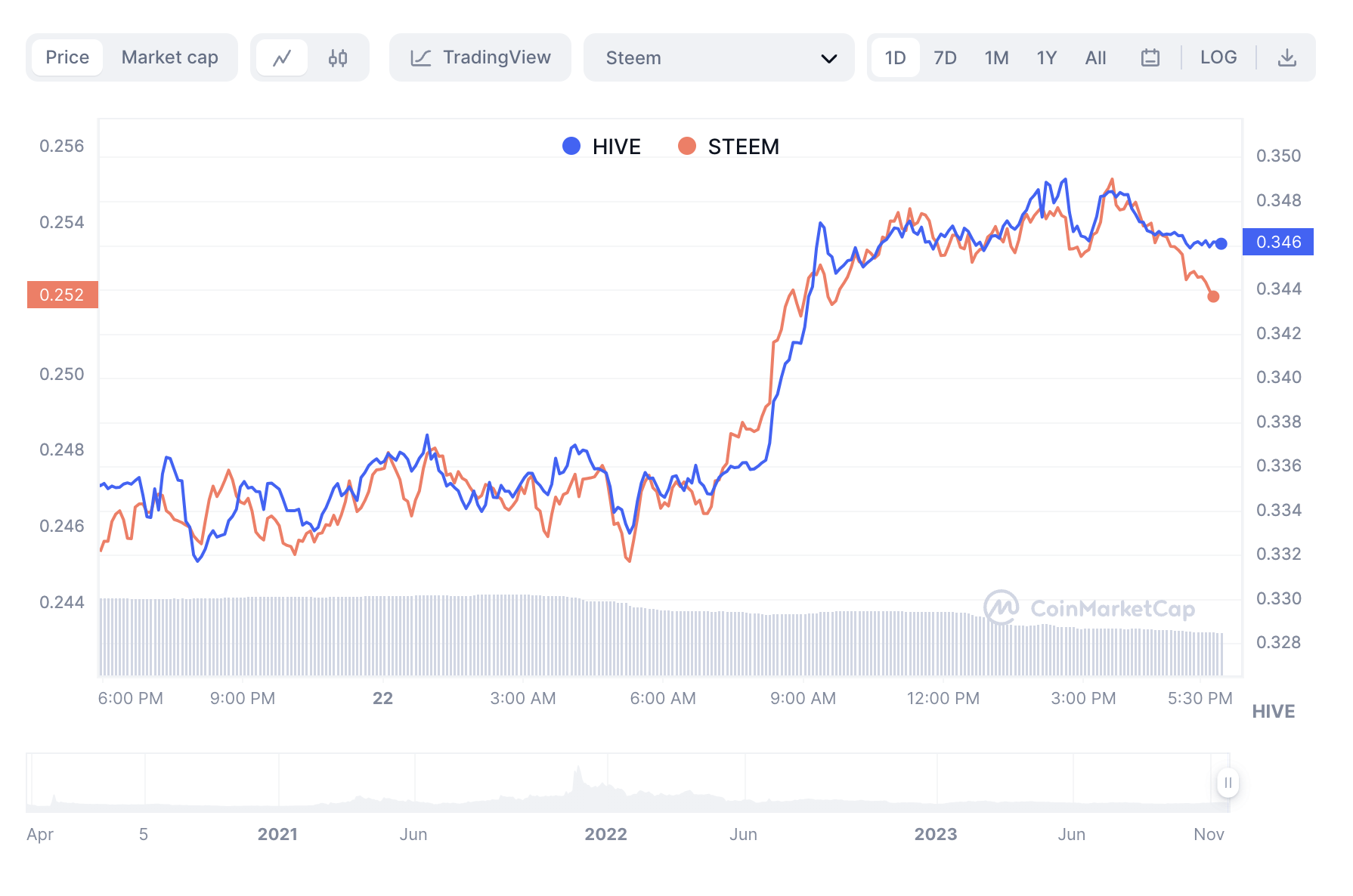Click the 5:30 PM x-axis label
The image size is (1353, 896).
point(1200,698)
